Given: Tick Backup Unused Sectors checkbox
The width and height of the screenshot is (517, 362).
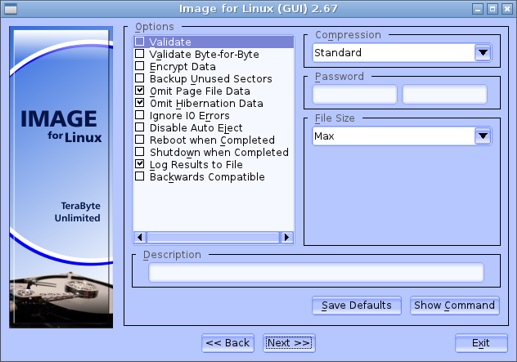Looking at the screenshot, I should [140, 78].
